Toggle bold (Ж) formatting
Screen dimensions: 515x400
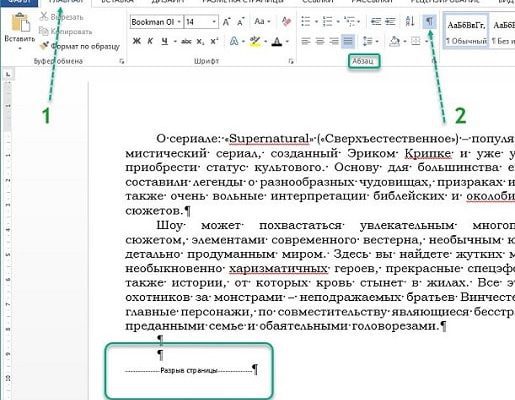pos(136,41)
